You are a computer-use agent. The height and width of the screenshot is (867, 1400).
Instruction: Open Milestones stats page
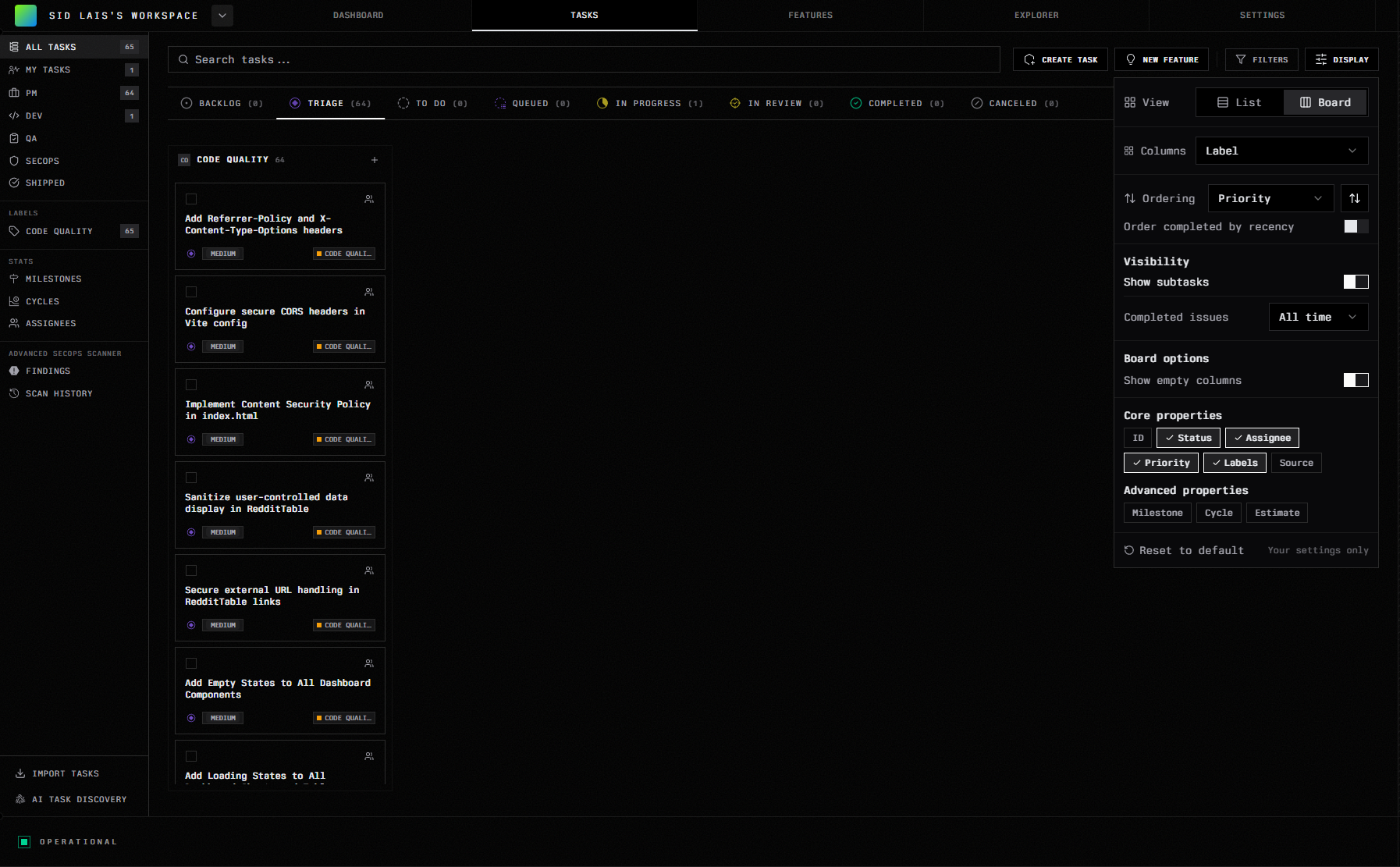click(53, 279)
